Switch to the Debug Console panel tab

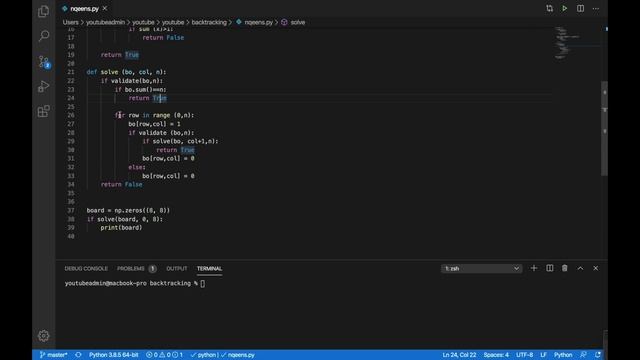pos(86,269)
